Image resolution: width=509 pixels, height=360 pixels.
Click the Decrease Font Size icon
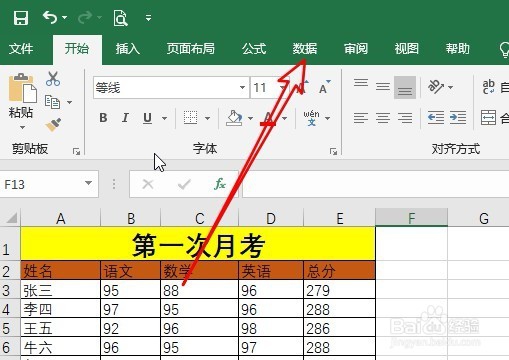point(324,87)
